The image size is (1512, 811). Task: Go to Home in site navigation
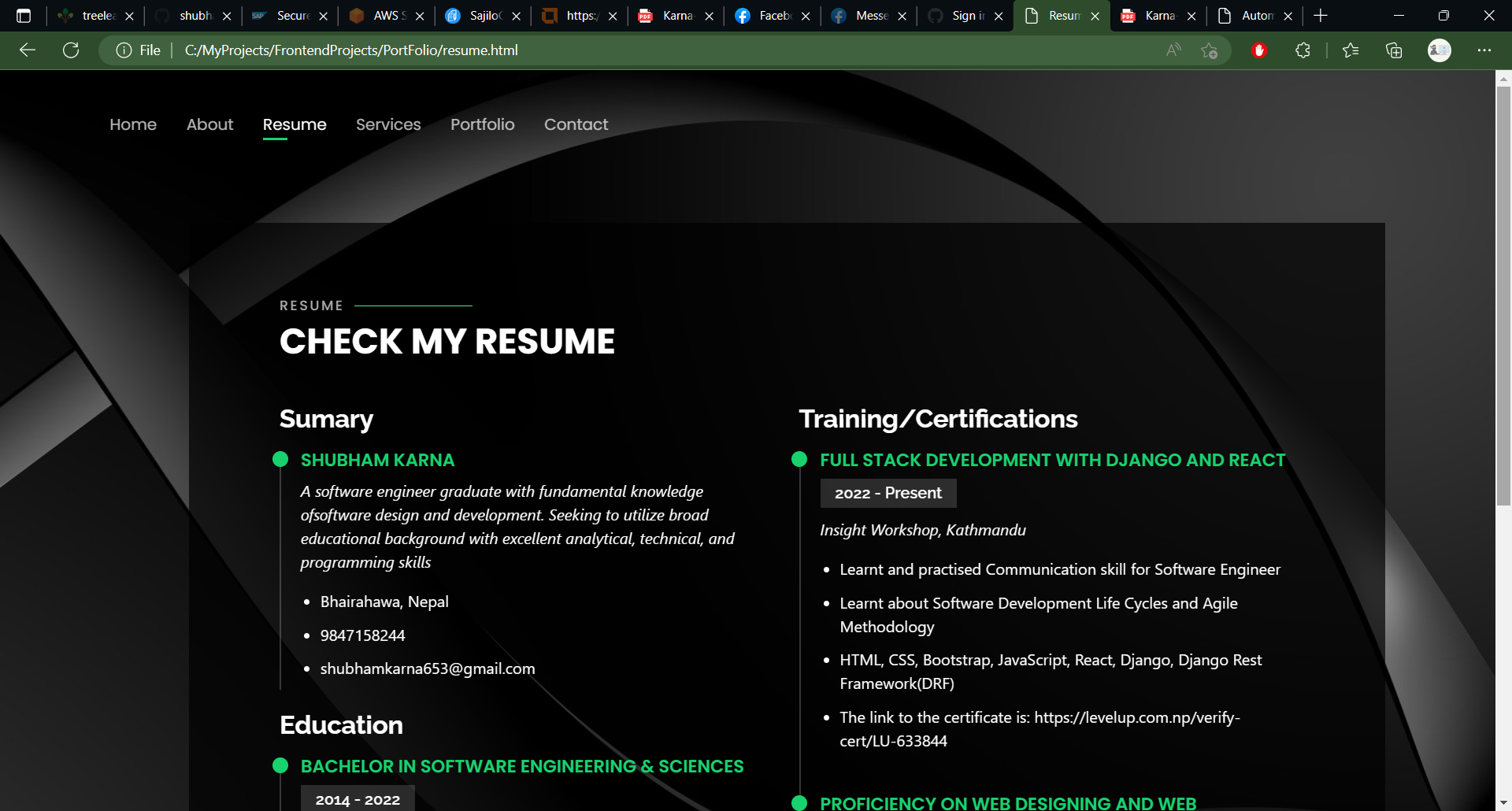click(x=133, y=124)
